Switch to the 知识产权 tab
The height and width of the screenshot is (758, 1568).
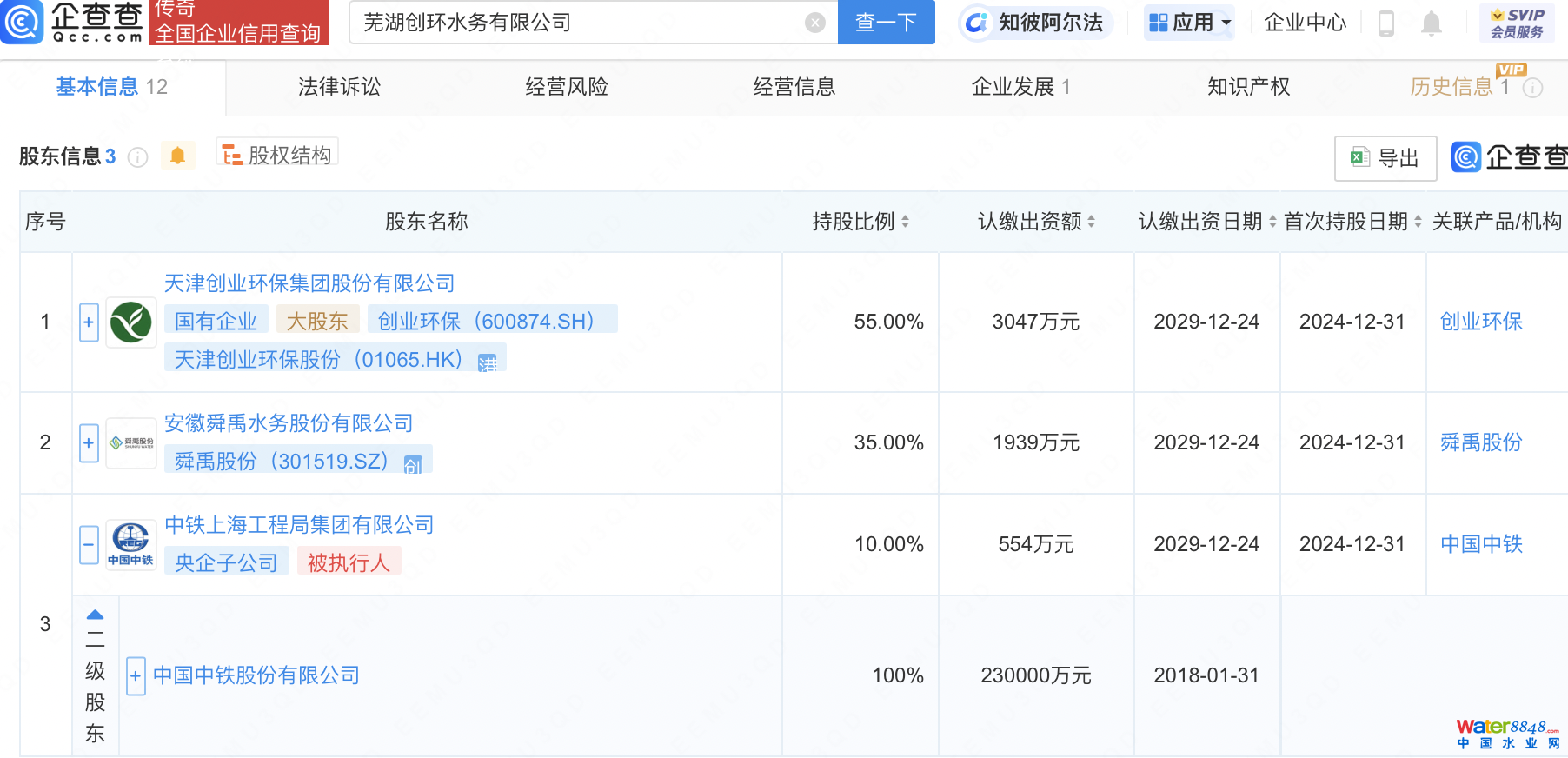[x=1248, y=87]
